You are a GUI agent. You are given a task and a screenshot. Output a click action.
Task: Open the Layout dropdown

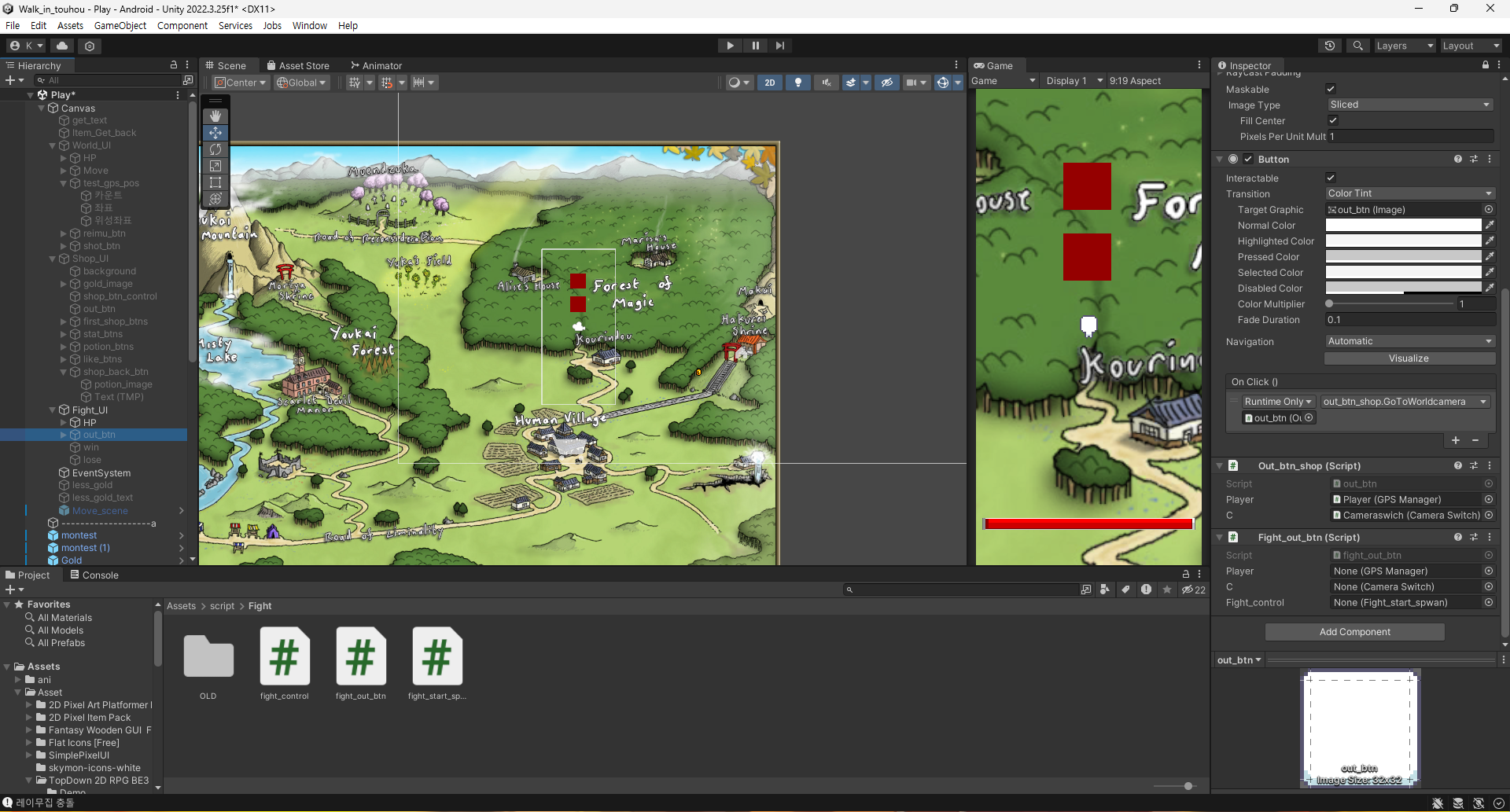click(x=1471, y=46)
